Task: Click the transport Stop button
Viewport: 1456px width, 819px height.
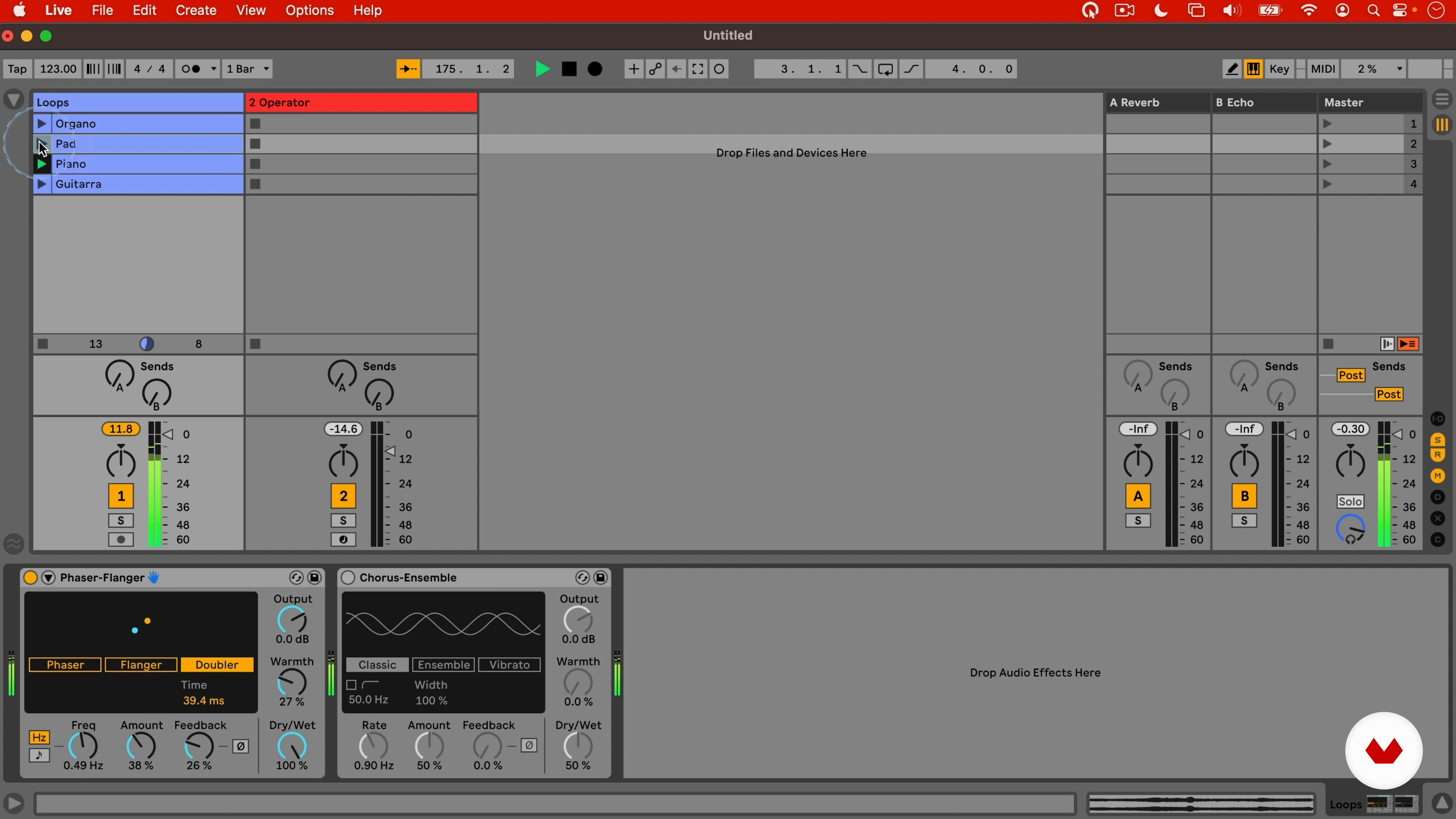Action: coord(569,69)
